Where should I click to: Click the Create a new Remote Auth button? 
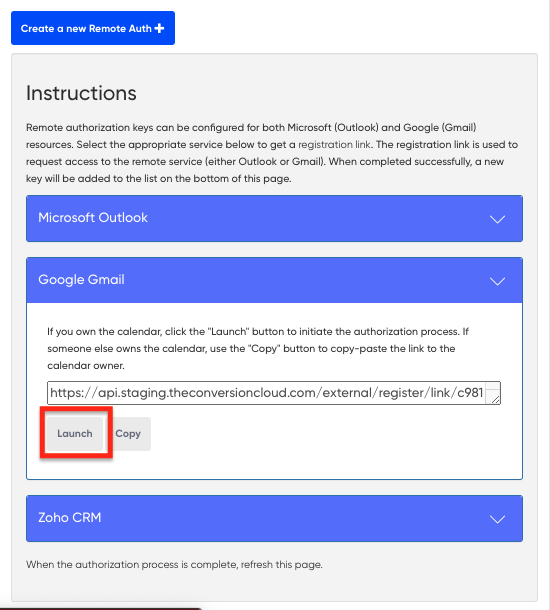[93, 28]
